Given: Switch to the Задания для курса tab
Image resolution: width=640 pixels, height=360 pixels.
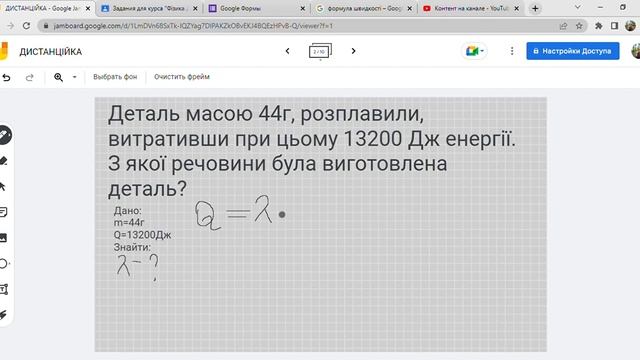Looking at the screenshot, I should [x=149, y=9].
